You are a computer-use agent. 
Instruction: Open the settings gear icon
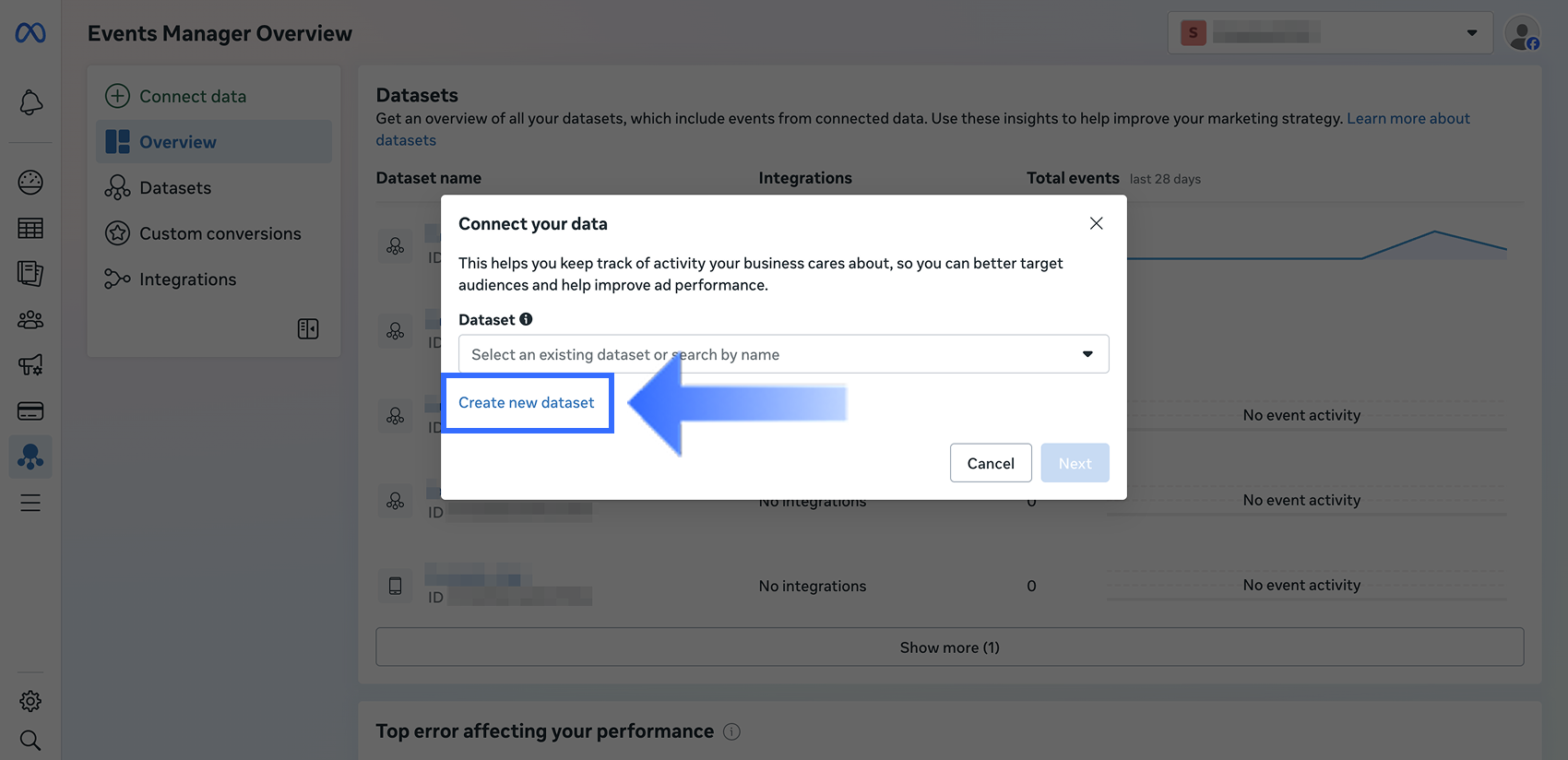pyautogui.click(x=30, y=701)
